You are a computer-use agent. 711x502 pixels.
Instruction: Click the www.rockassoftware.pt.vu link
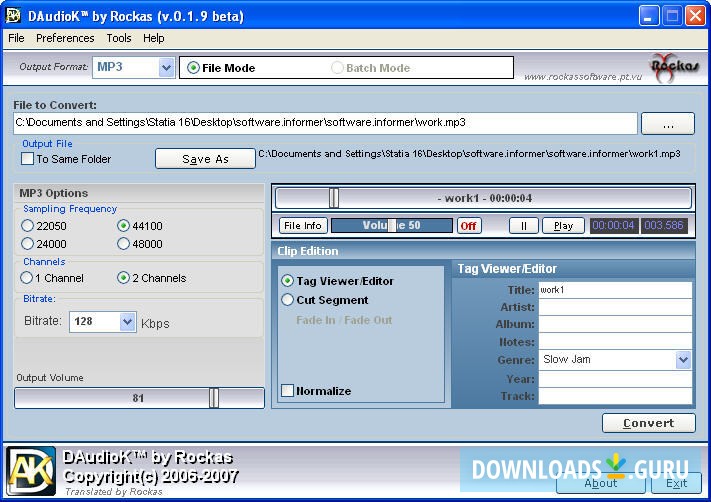click(x=583, y=77)
